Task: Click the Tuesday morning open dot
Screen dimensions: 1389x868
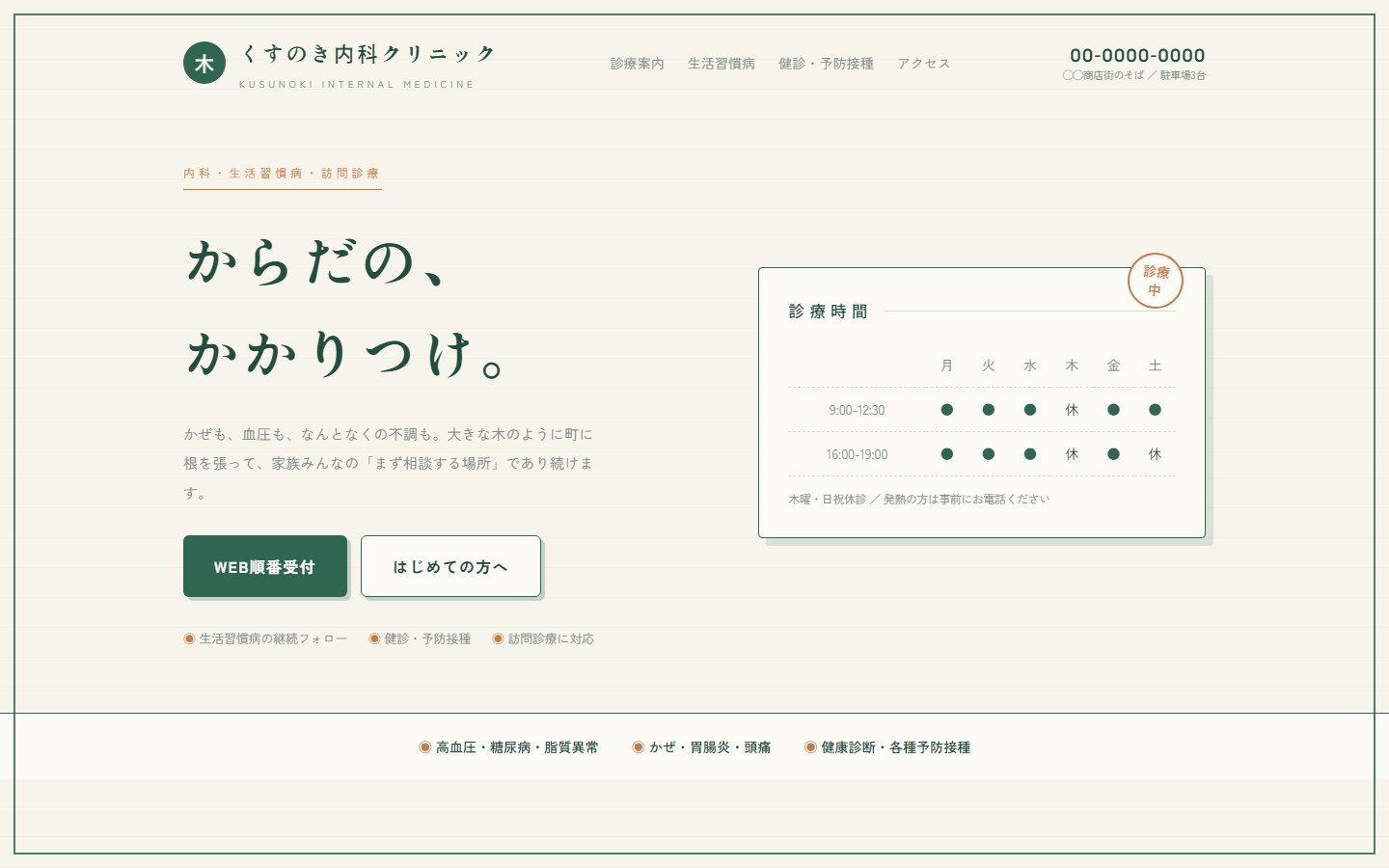Action: click(989, 410)
